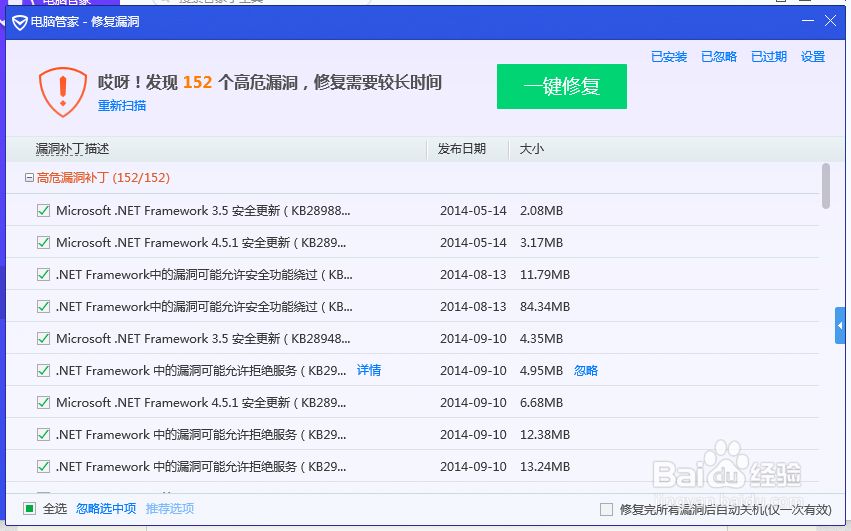Uncheck the 6.68MB .NET Framework 4.5.1 update
851x531 pixels.
pyautogui.click(x=43, y=403)
